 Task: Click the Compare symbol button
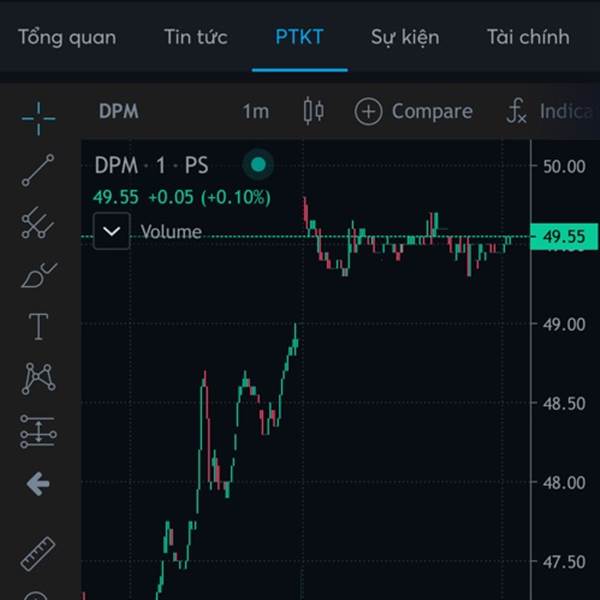413,112
